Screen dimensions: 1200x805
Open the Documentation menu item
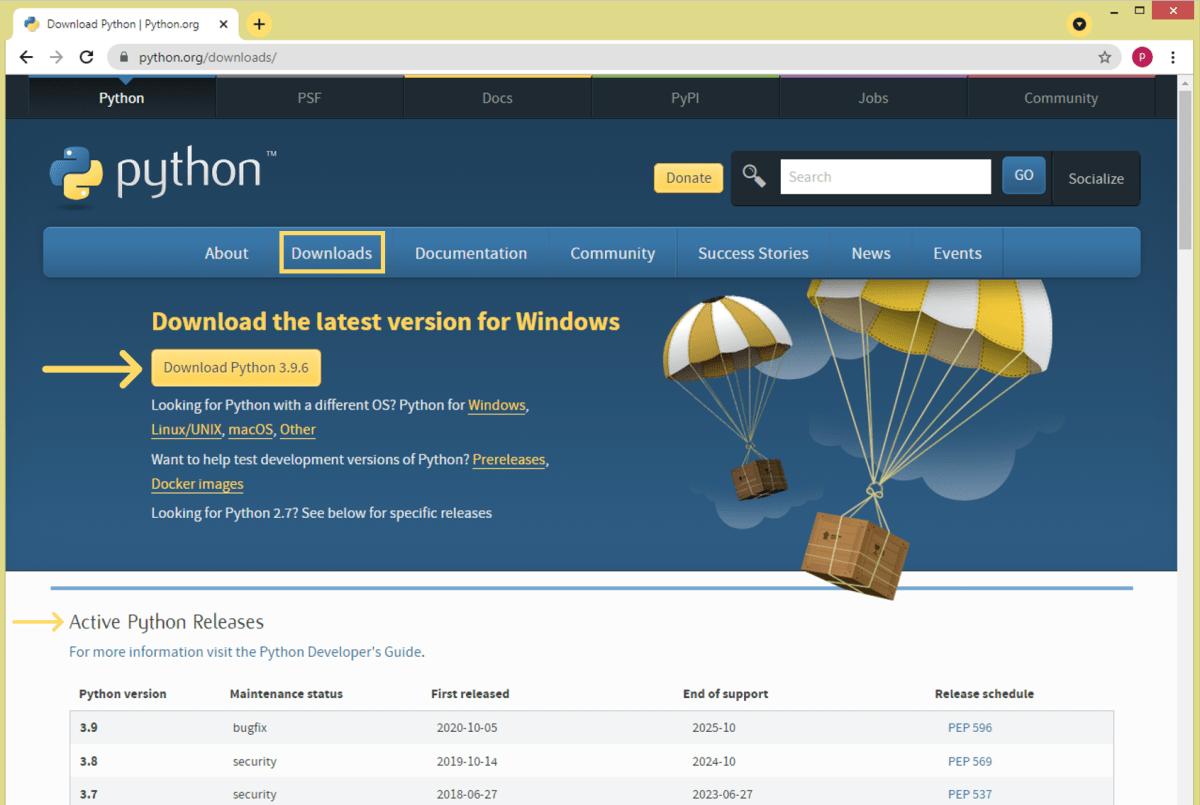point(471,253)
